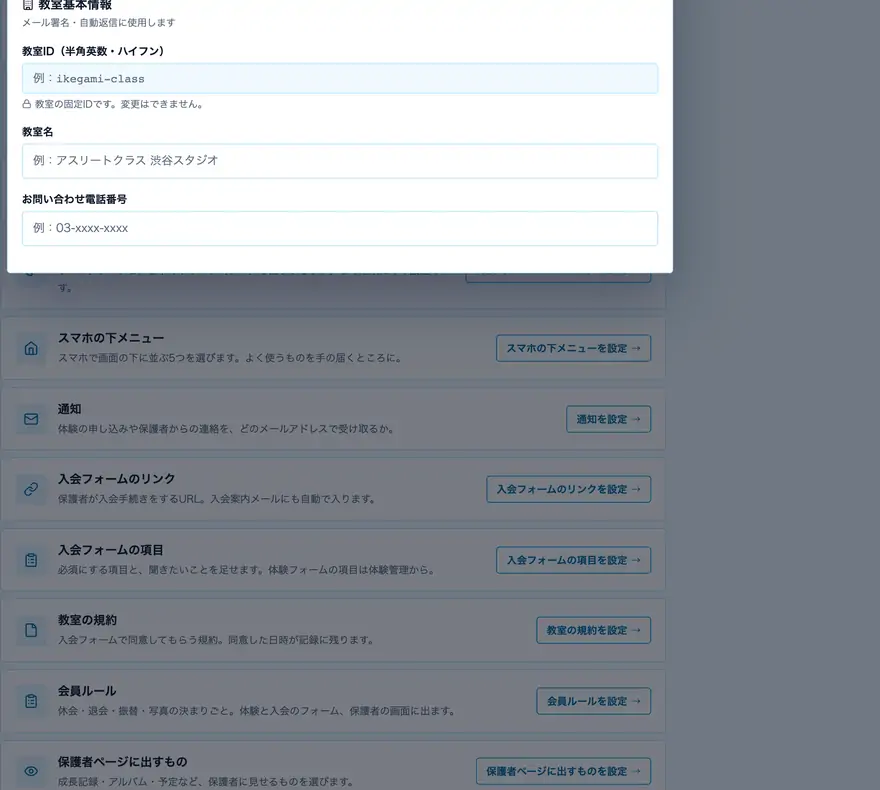Screen dimensions: 880x790
Task: Click the スマホの下メニュー heading
Action: point(111,338)
